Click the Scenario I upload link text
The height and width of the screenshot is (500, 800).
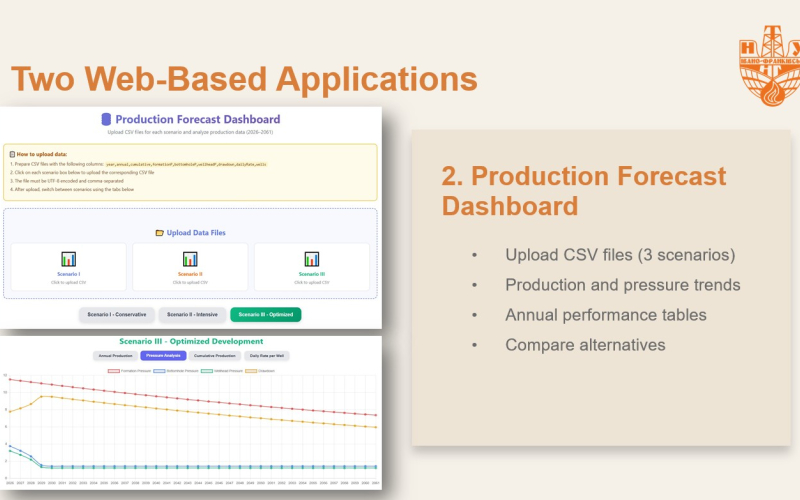(x=68, y=282)
